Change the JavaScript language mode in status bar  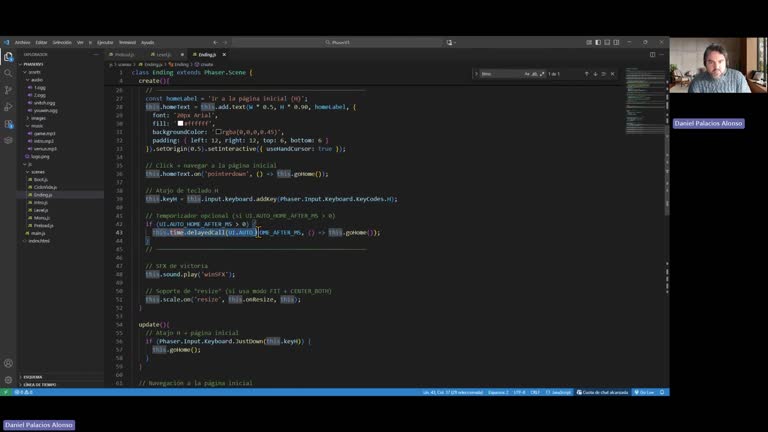tap(558, 392)
